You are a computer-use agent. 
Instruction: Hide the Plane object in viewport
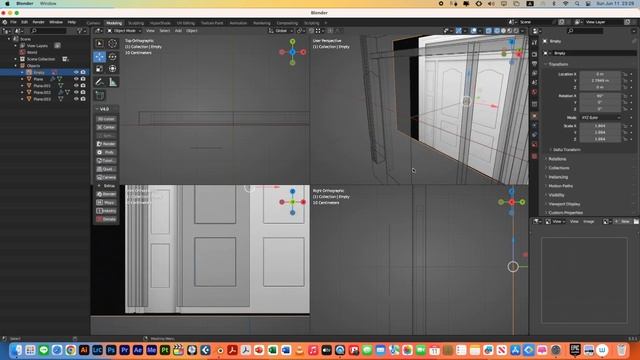(x=76, y=79)
